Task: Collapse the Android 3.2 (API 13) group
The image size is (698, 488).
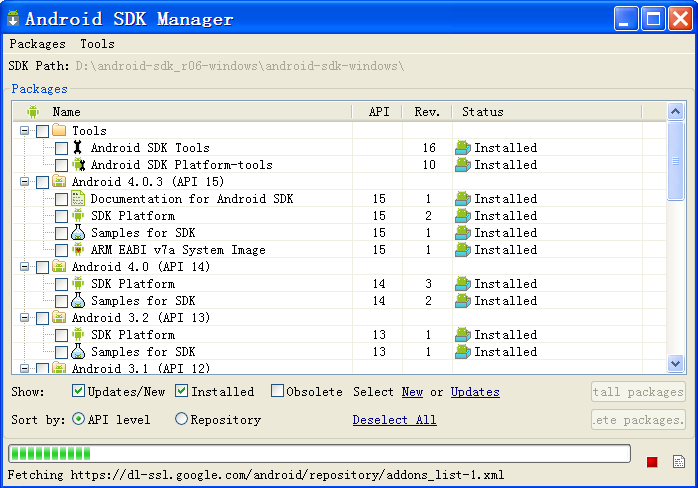Action: [x=25, y=318]
